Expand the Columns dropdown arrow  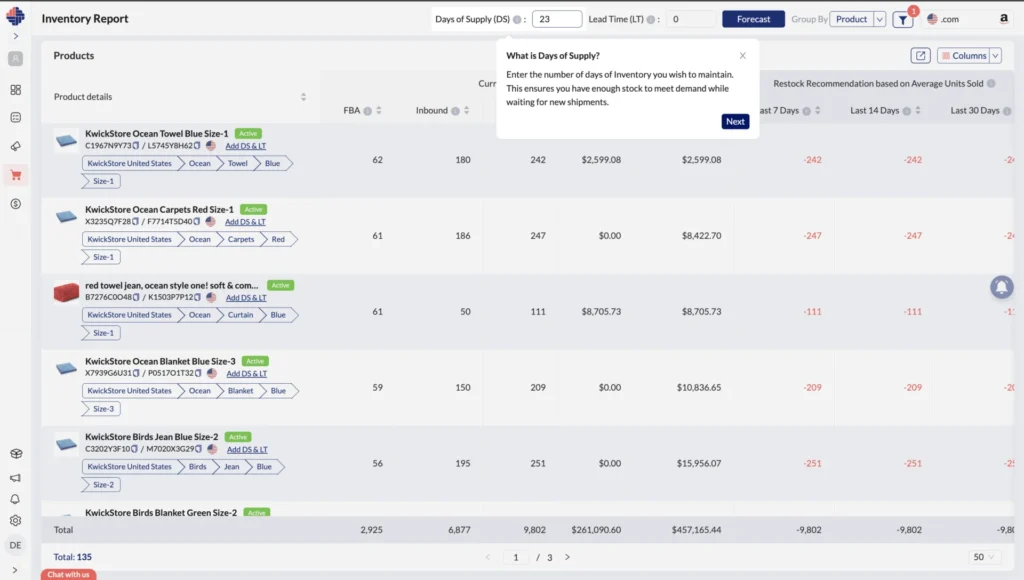click(995, 56)
